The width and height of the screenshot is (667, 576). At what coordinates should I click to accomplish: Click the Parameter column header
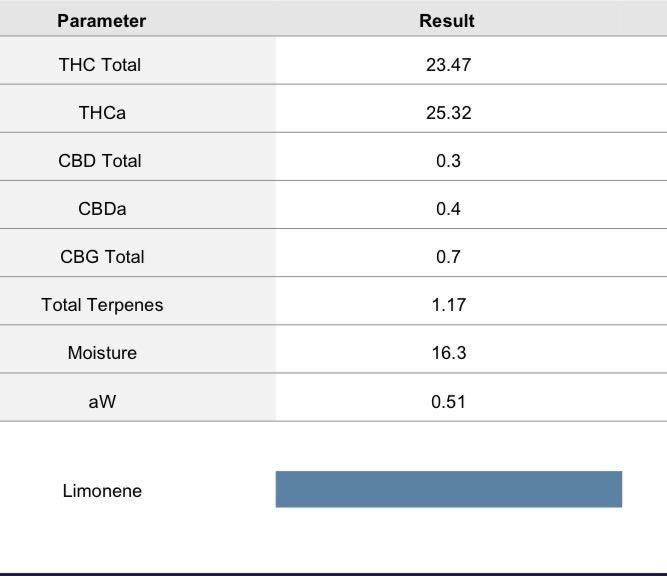[101, 21]
